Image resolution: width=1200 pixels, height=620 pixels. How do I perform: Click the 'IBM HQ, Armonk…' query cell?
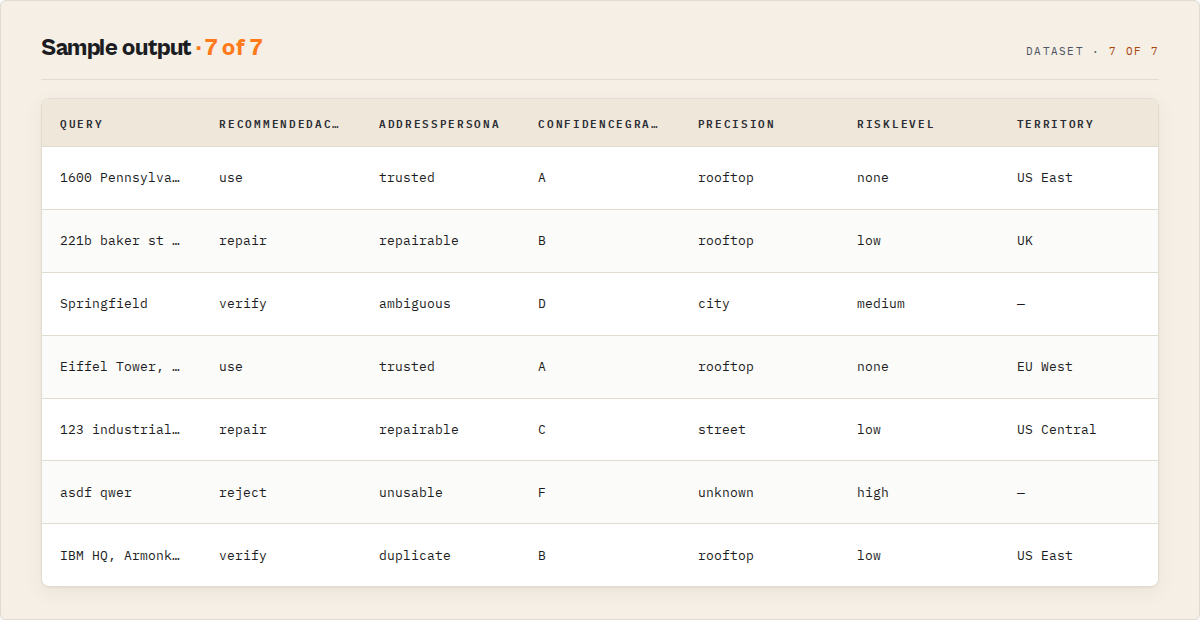(120, 556)
